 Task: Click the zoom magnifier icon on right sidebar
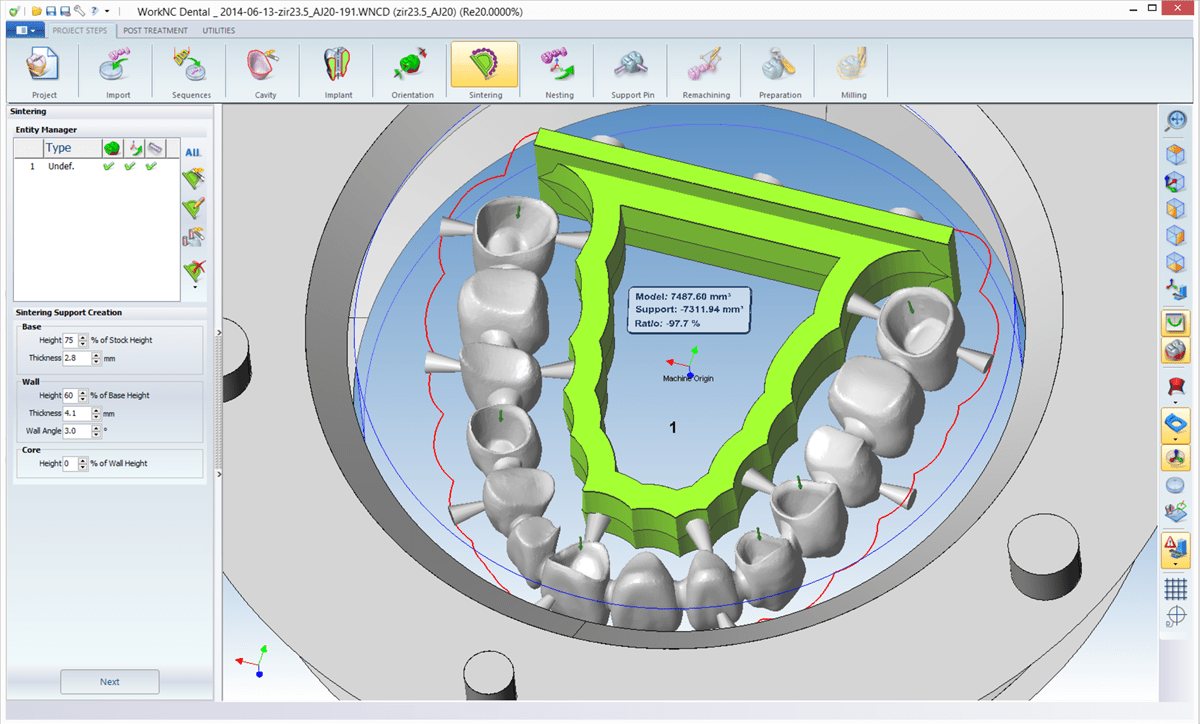pyautogui.click(x=1175, y=120)
